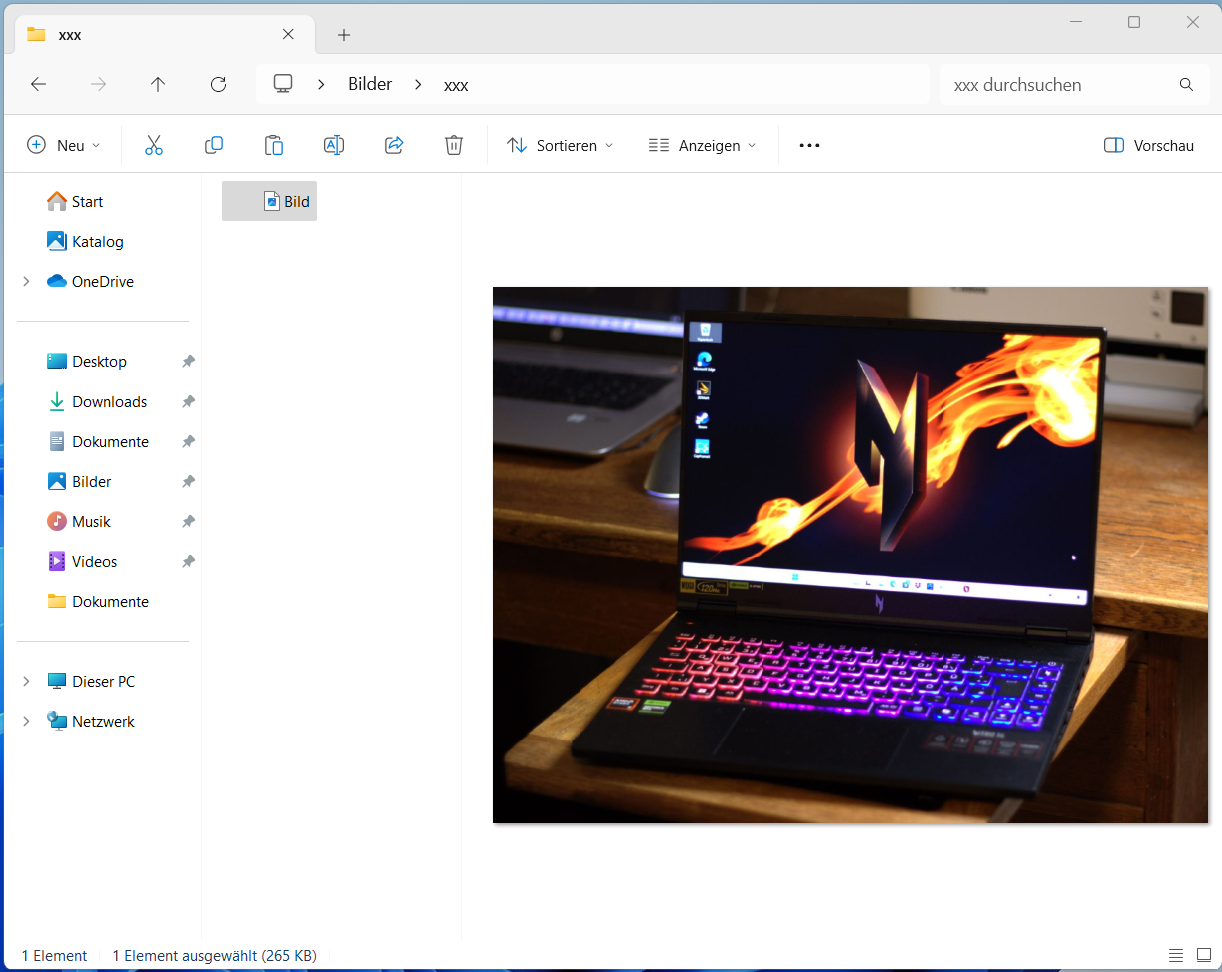This screenshot has width=1222, height=972.
Task: Close the xxx tab
Action: pos(288,34)
